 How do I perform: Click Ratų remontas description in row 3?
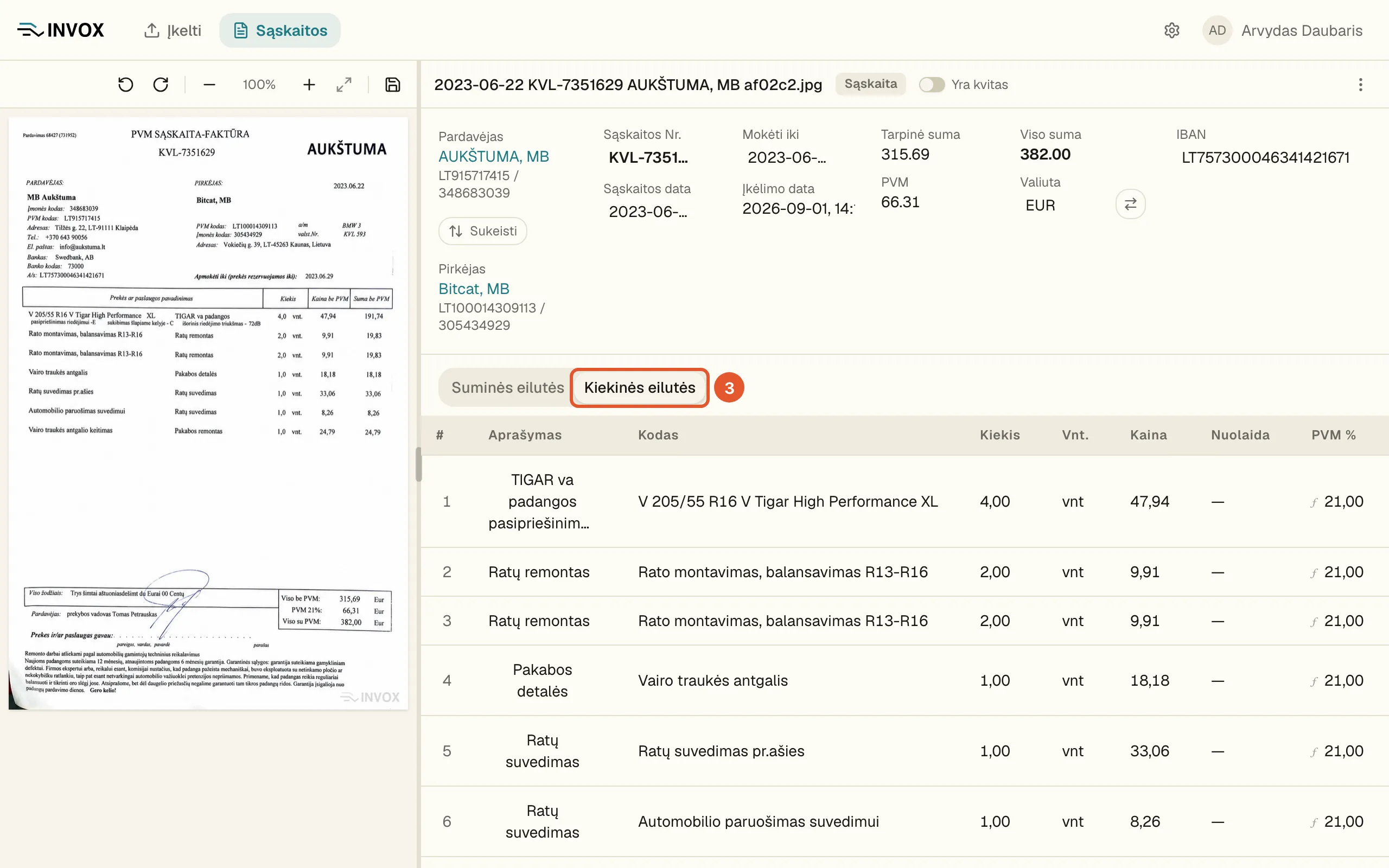point(538,621)
